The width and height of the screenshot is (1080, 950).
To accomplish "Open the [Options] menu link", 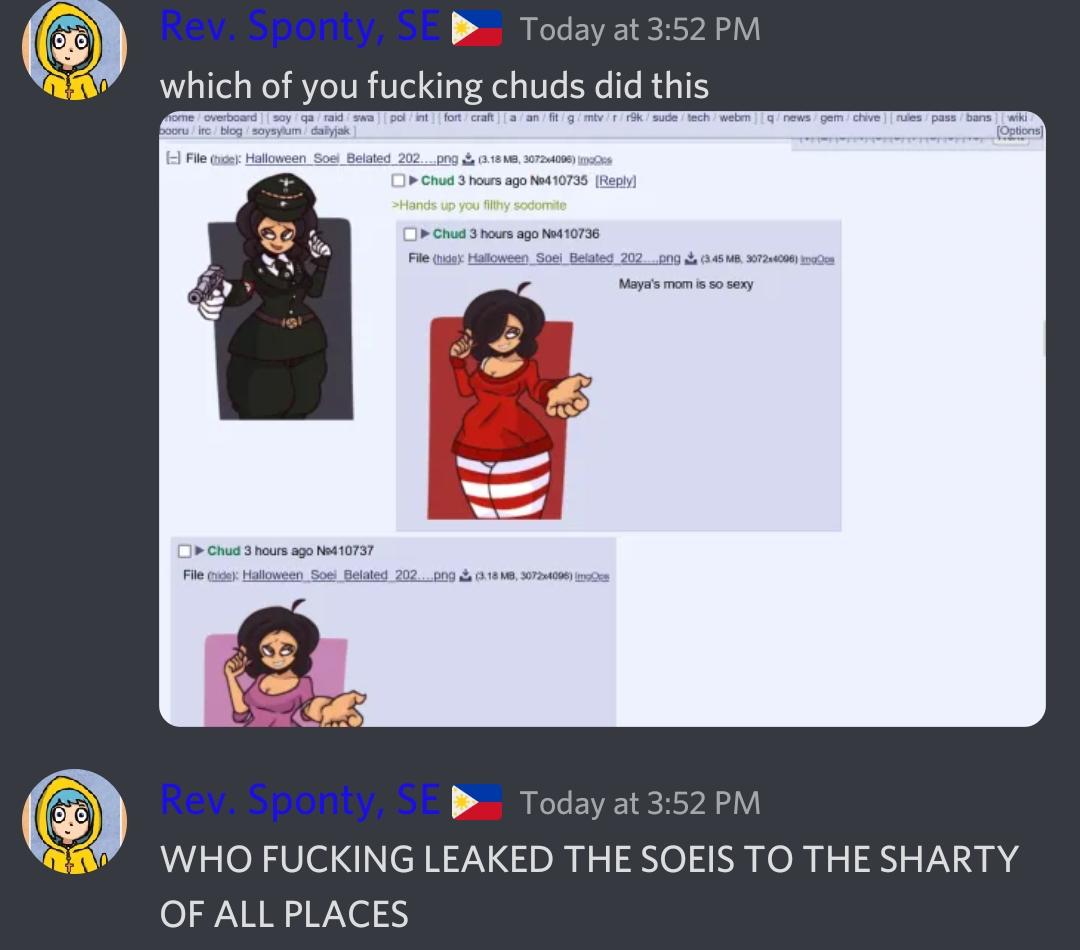I will pyautogui.click(x=1019, y=131).
